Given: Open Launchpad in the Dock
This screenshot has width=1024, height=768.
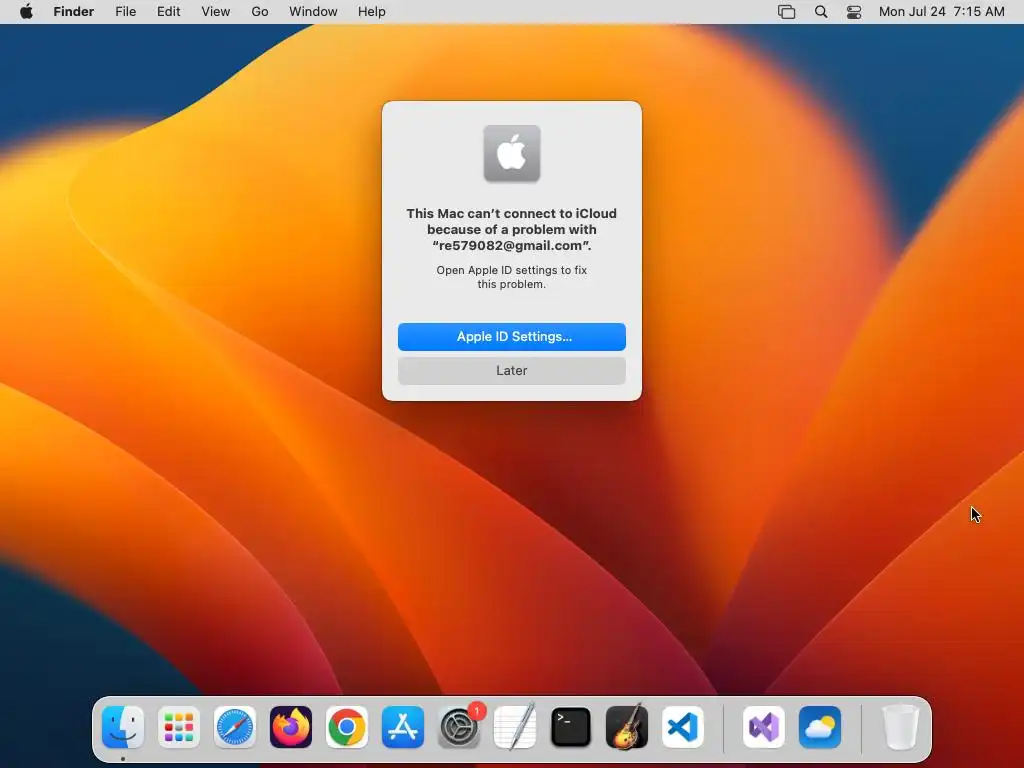Looking at the screenshot, I should tap(179, 728).
